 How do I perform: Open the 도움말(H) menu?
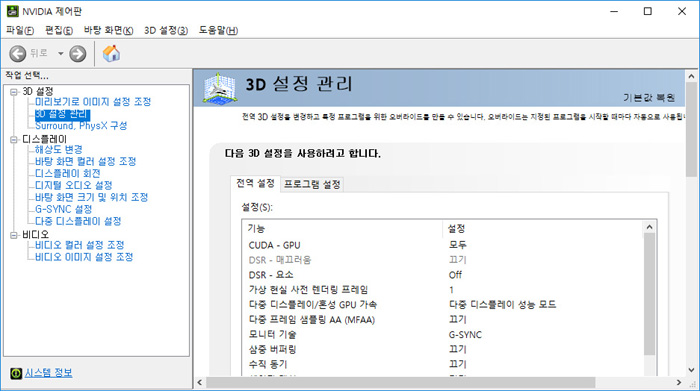point(218,30)
